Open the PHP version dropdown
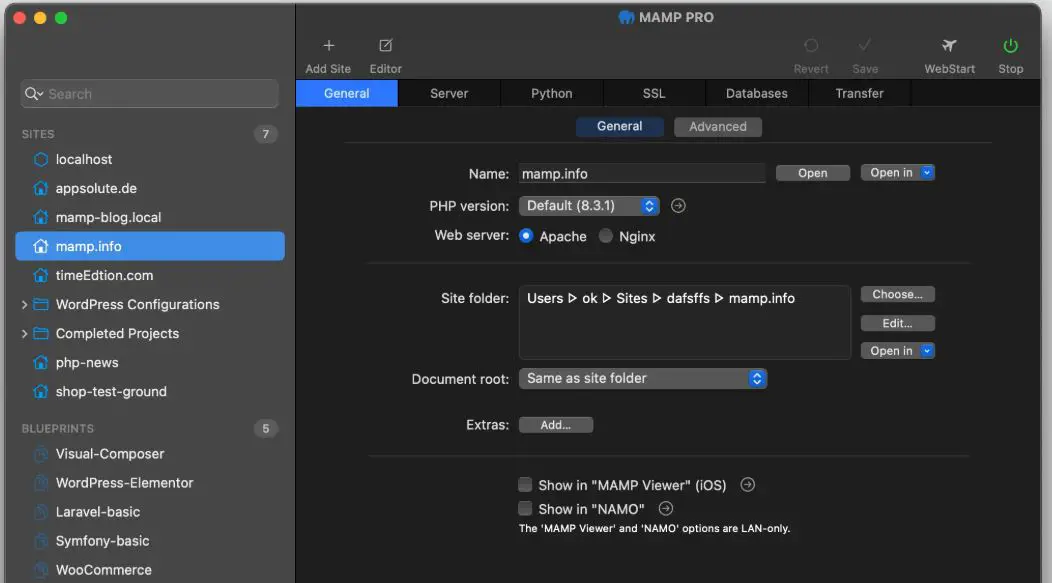Image resolution: width=1052 pixels, height=583 pixels. point(589,205)
